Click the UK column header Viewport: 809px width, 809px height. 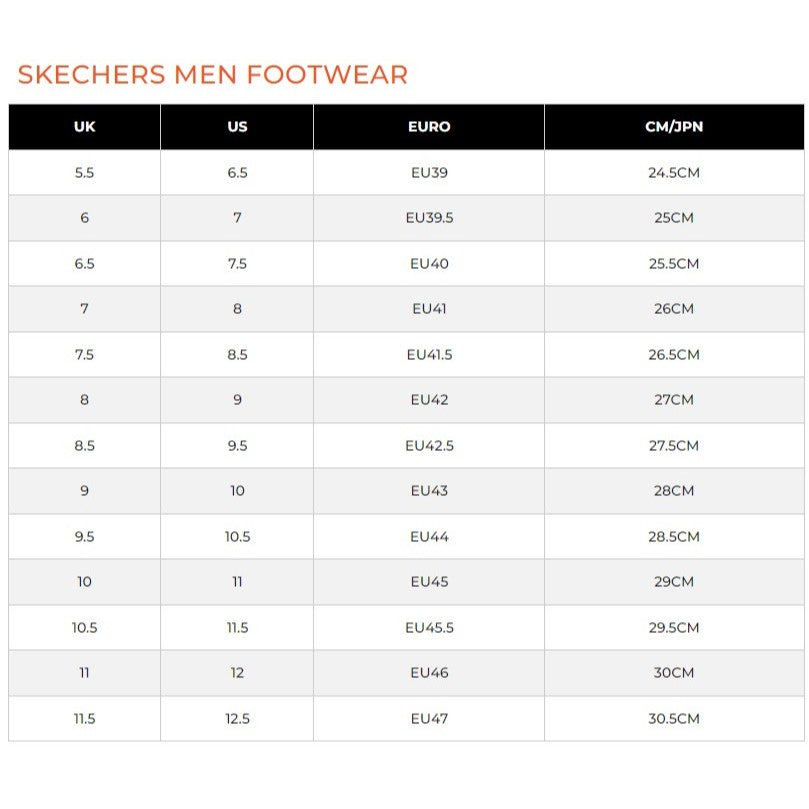[85, 127]
